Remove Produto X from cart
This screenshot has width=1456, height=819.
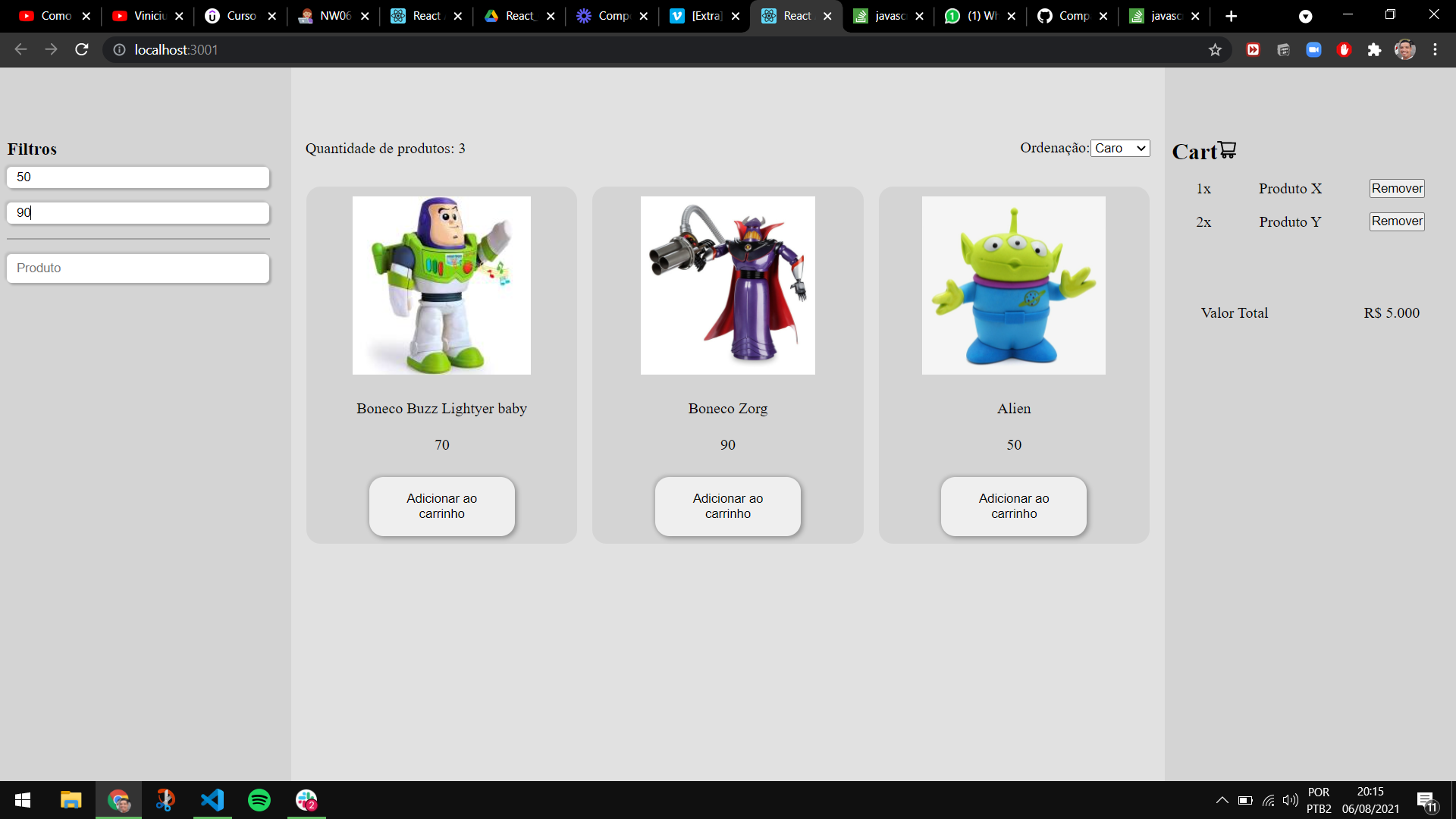(x=1396, y=189)
